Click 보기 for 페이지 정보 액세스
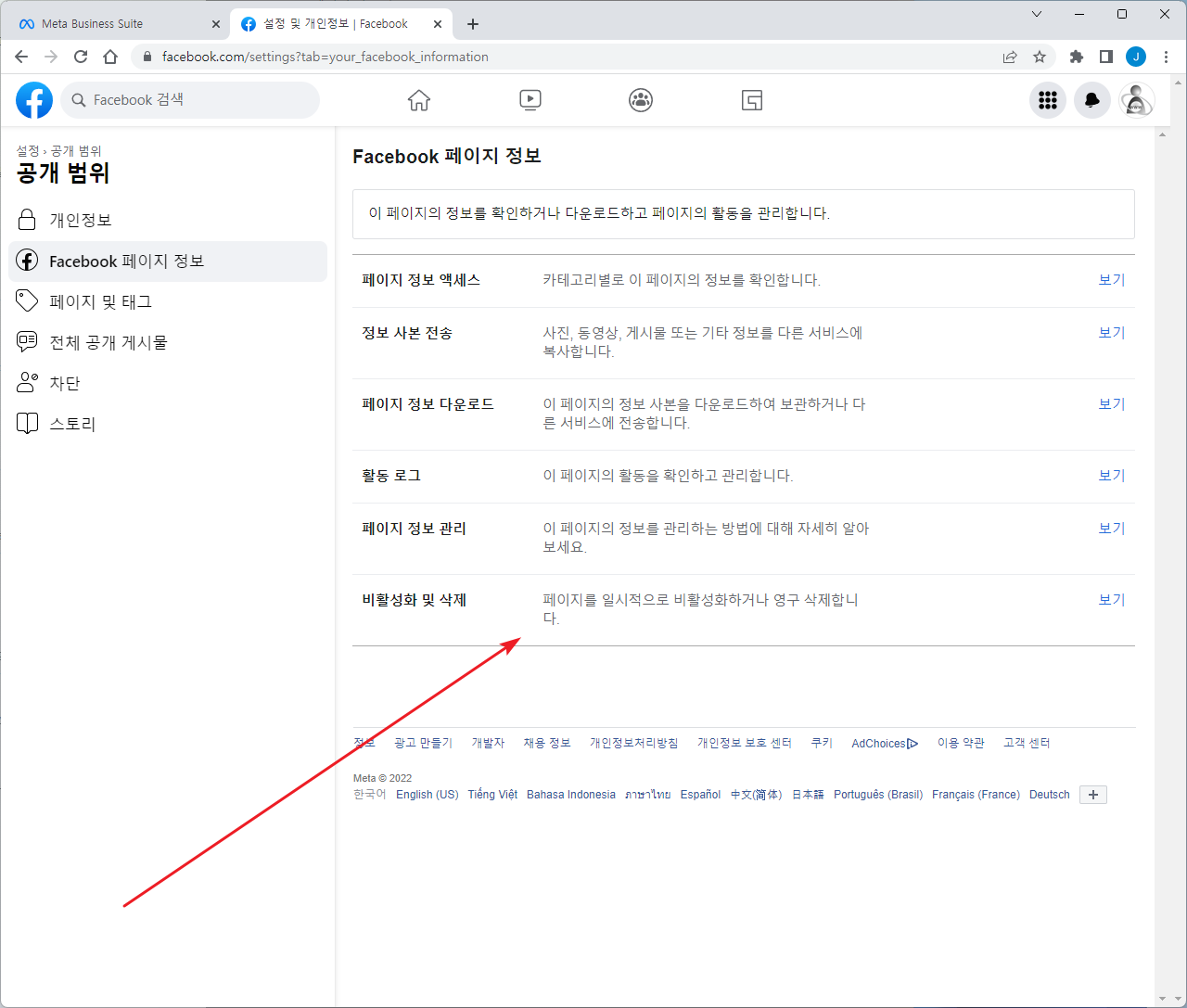The height and width of the screenshot is (1008, 1187). 1112,280
